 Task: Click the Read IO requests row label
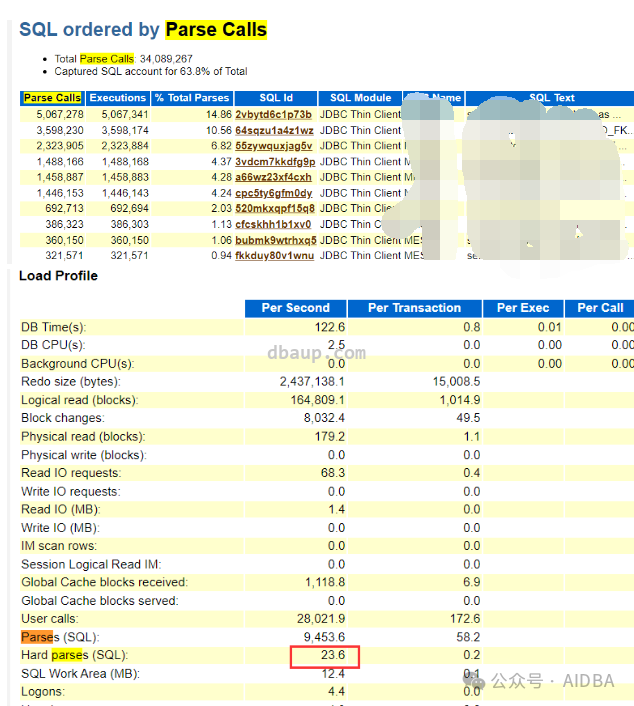pyautogui.click(x=71, y=473)
